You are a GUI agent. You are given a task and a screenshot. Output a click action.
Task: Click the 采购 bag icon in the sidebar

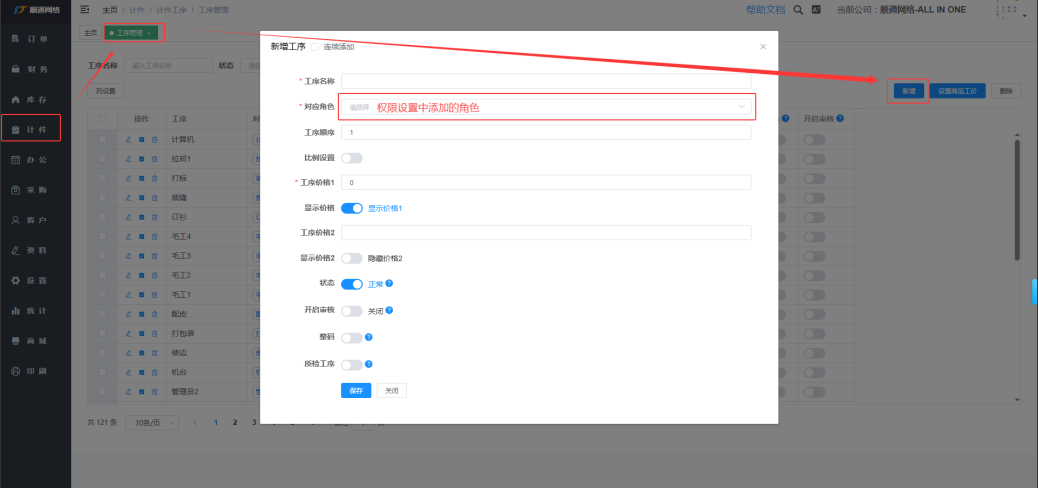[x=16, y=190]
